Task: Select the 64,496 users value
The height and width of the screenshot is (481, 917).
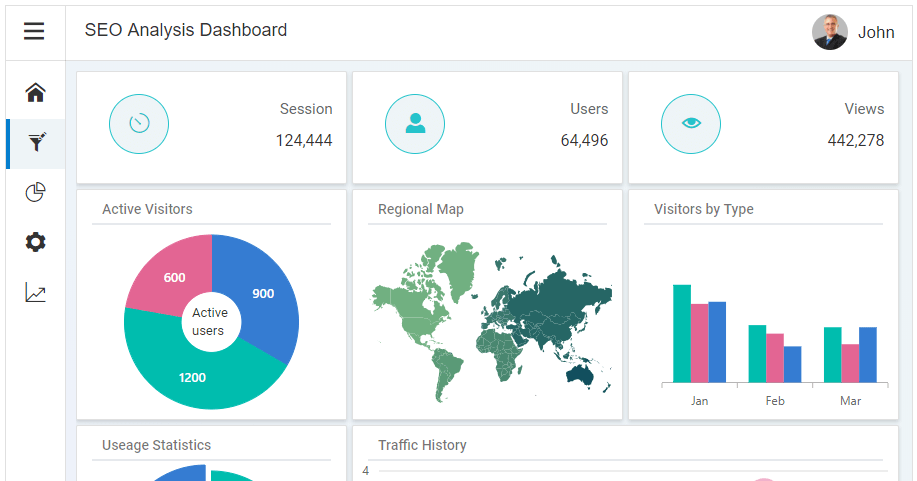Action: 584,140
